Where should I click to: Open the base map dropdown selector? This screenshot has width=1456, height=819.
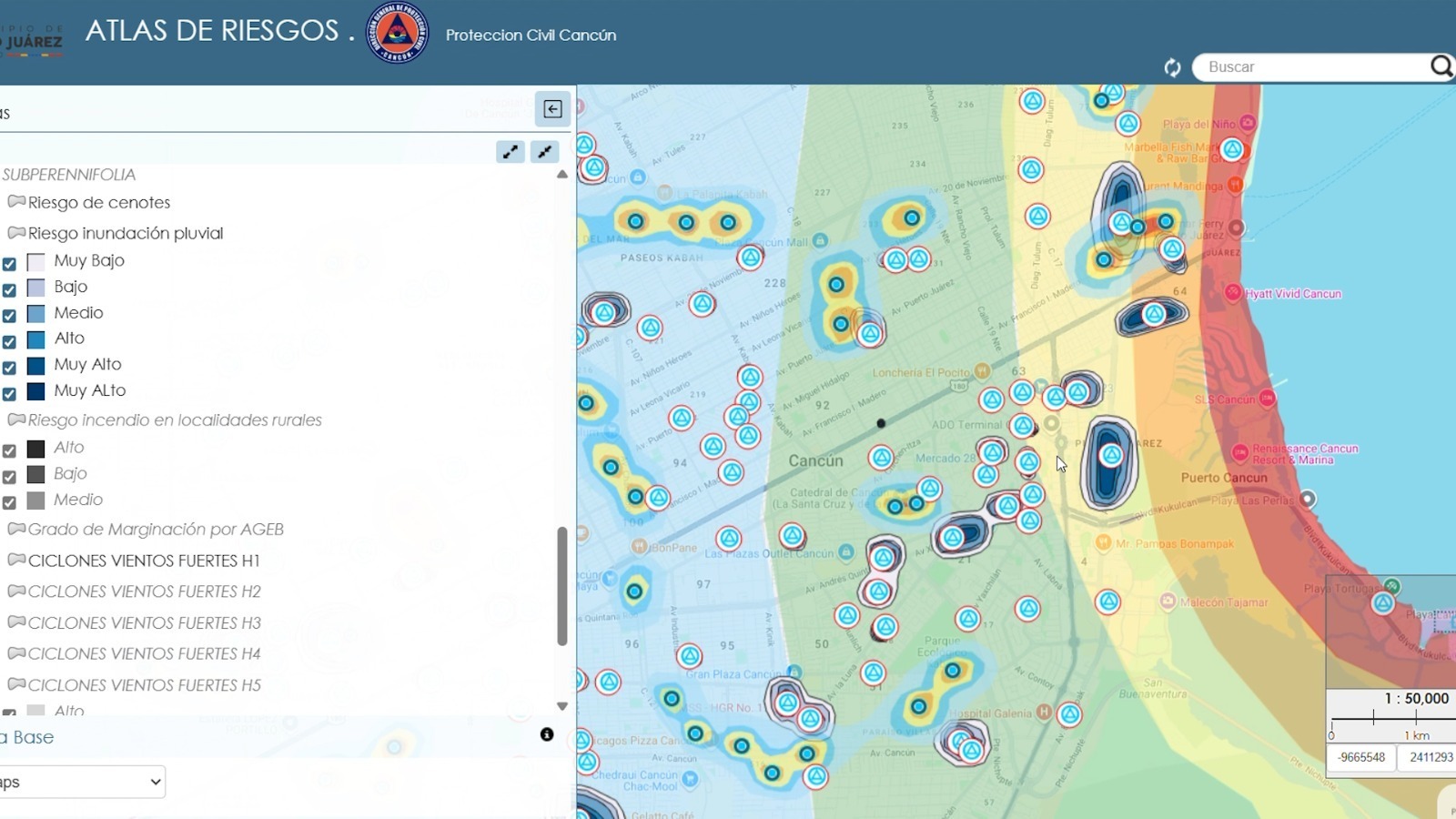point(82,782)
